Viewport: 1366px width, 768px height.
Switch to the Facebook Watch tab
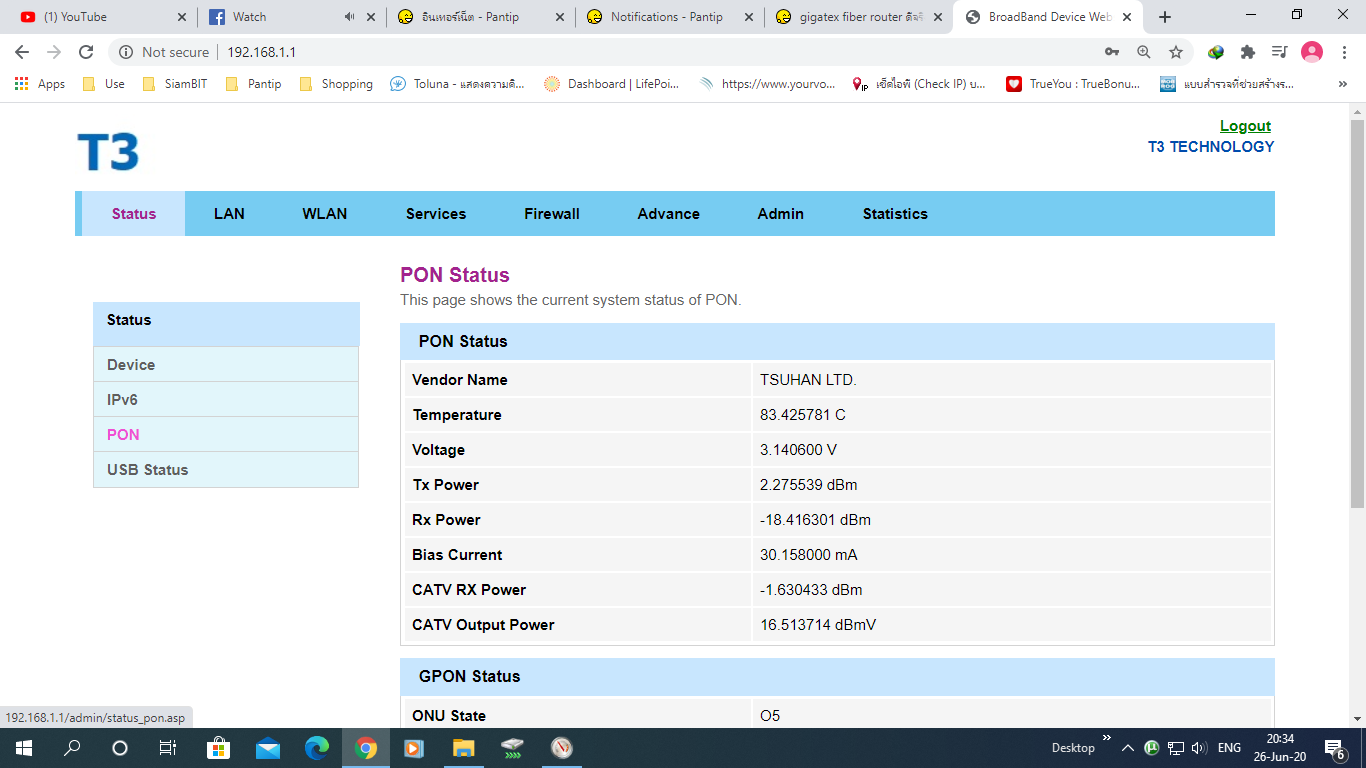pos(288,17)
